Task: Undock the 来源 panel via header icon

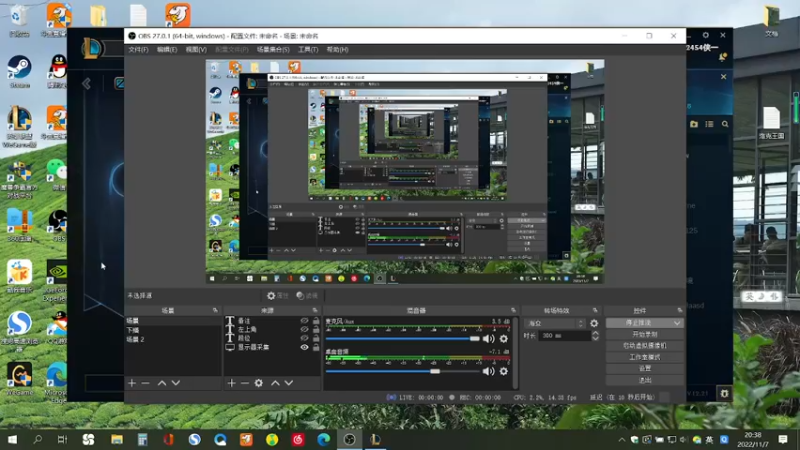Action: [315, 310]
